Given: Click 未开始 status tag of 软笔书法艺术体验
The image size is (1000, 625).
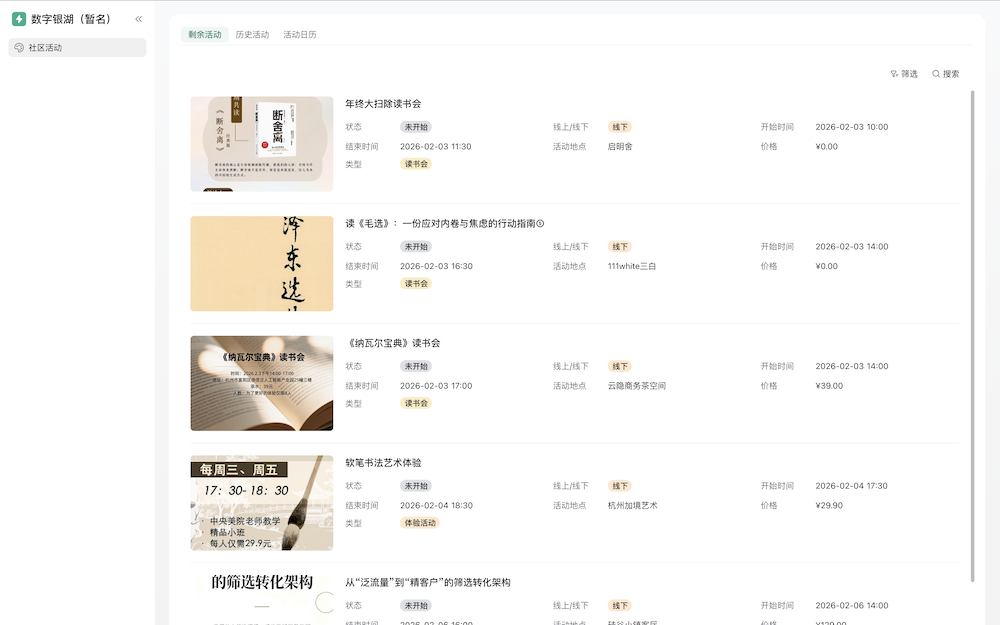Looking at the screenshot, I should [416, 485].
